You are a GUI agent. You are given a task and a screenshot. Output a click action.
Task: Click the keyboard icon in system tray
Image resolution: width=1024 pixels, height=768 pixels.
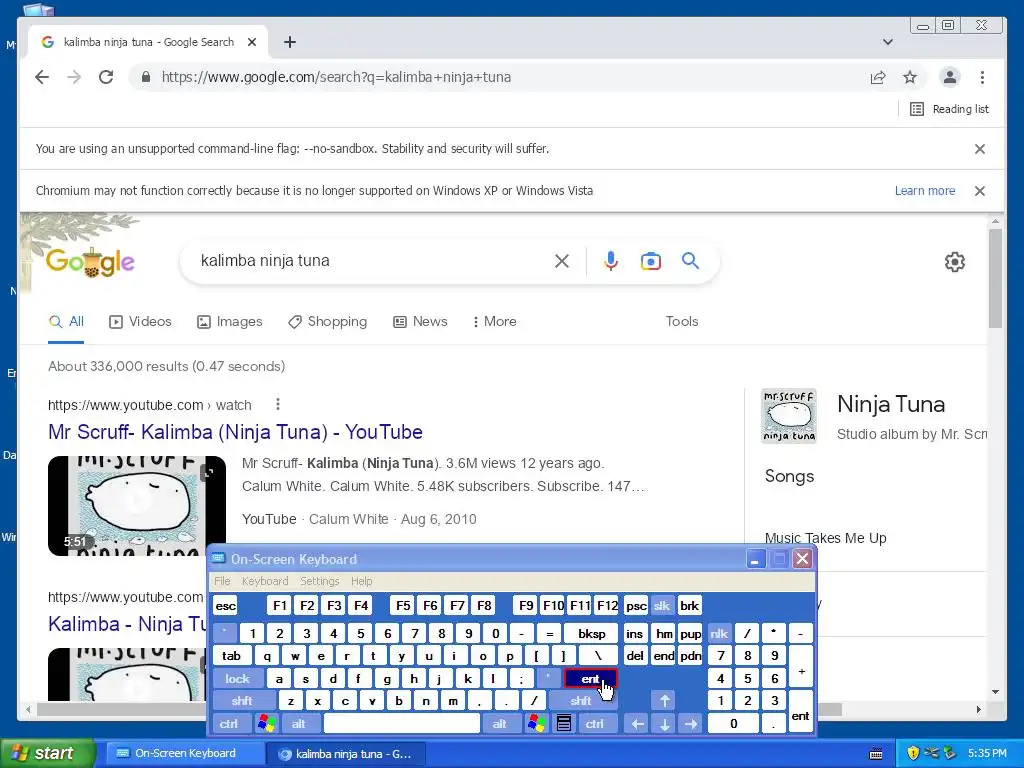pyautogui.click(x=876, y=754)
